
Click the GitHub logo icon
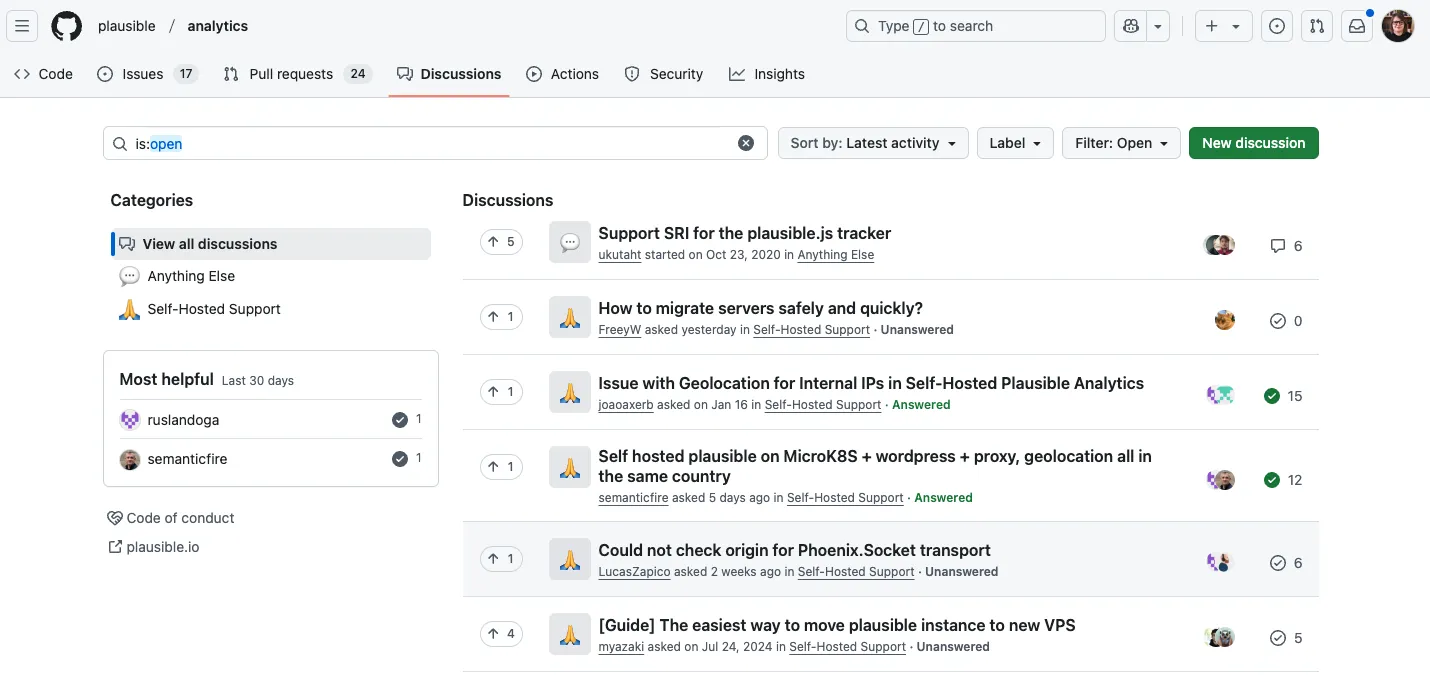67,26
